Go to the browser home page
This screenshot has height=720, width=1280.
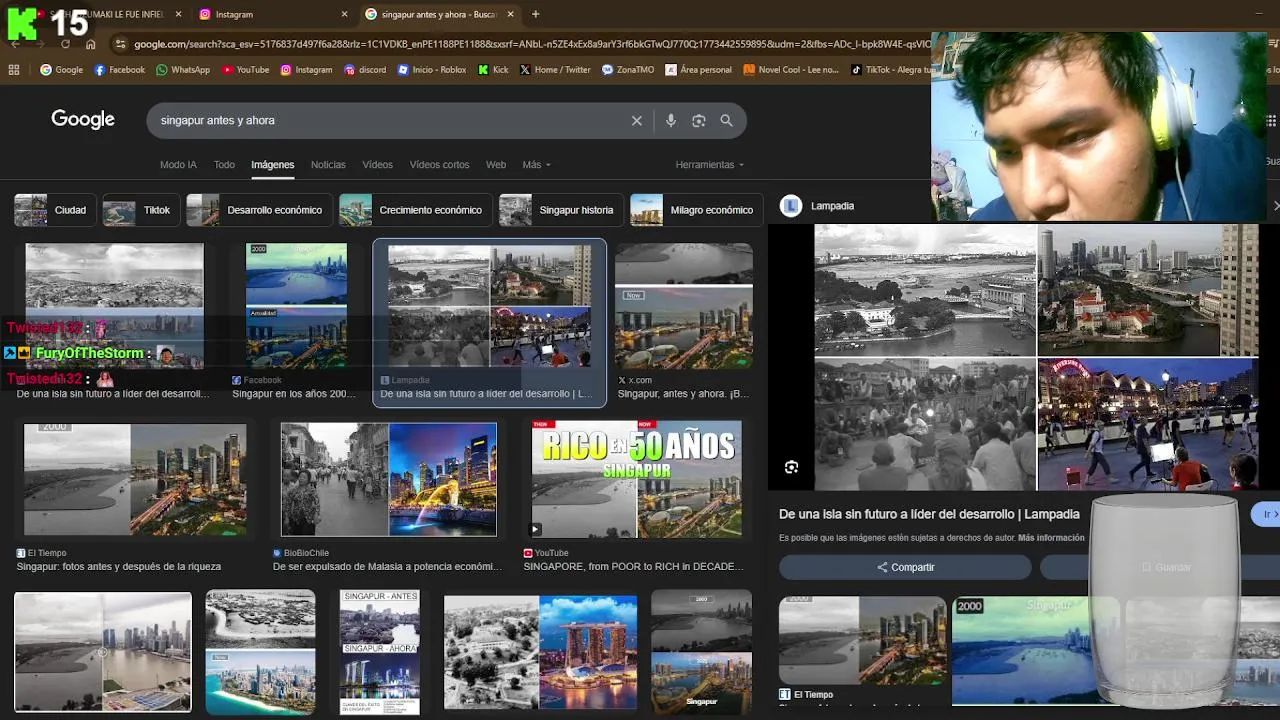click(x=90, y=44)
